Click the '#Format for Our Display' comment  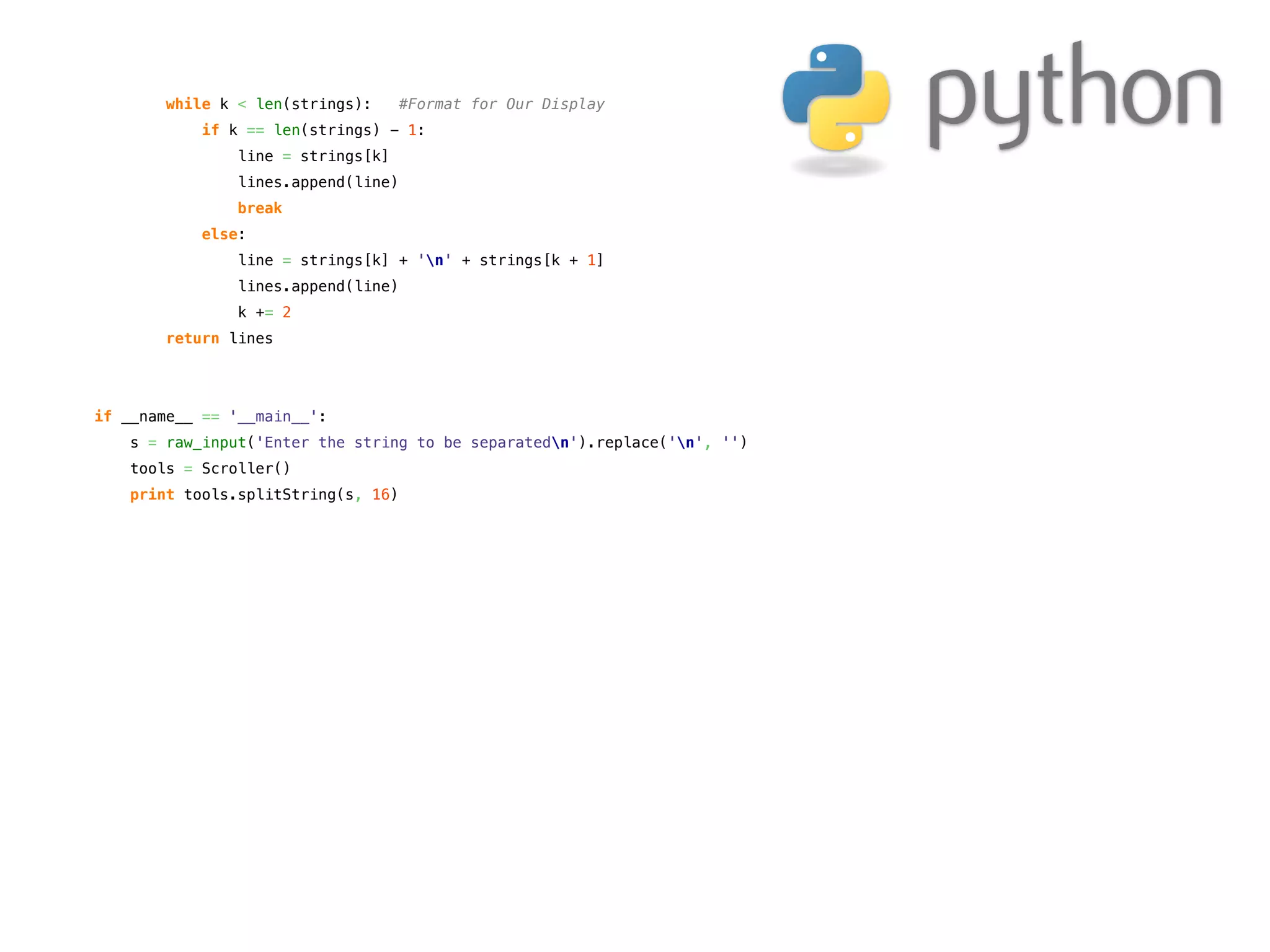click(502, 104)
